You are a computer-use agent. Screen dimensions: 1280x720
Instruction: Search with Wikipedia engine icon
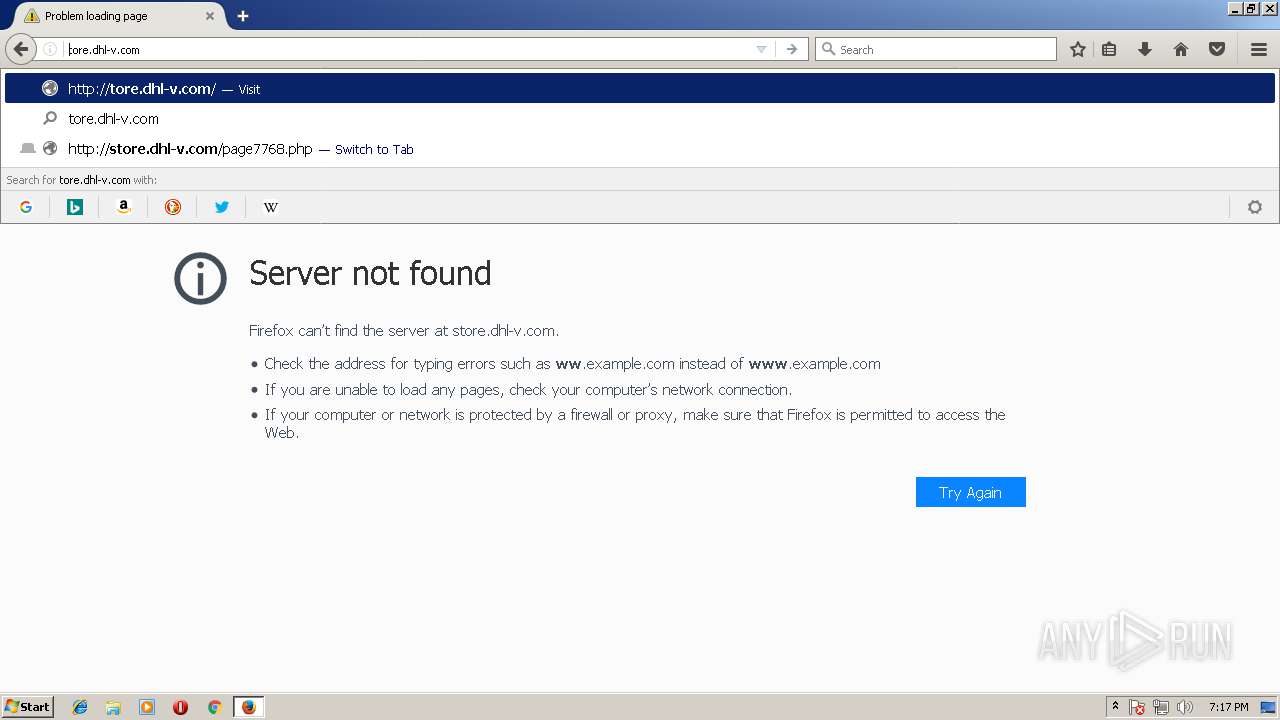(270, 207)
